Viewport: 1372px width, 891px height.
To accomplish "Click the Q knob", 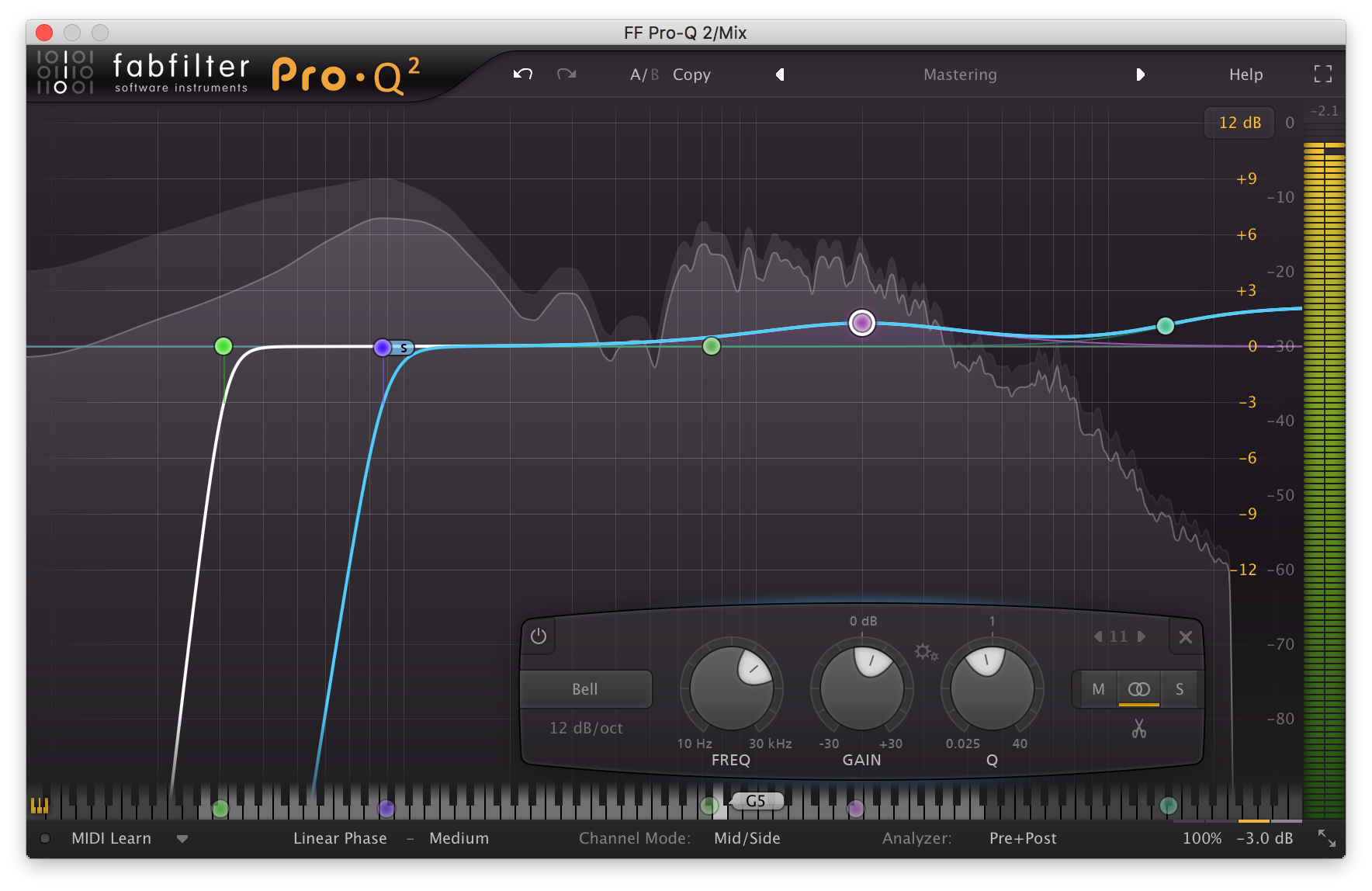I will [x=992, y=688].
